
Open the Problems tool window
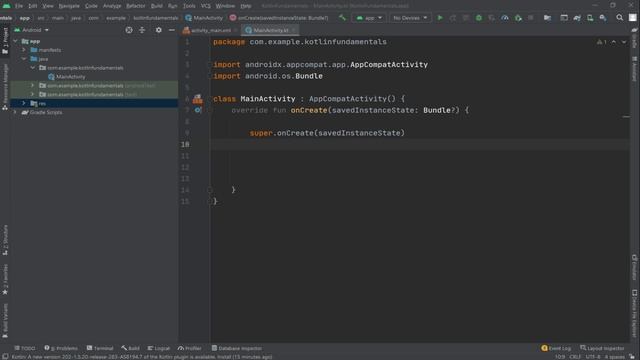coord(61,348)
